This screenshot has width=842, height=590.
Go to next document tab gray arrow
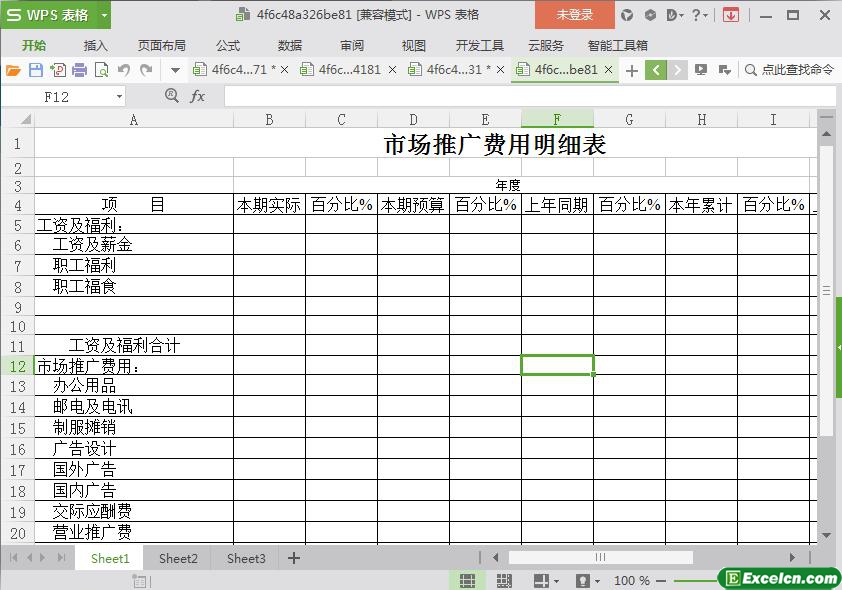[677, 70]
